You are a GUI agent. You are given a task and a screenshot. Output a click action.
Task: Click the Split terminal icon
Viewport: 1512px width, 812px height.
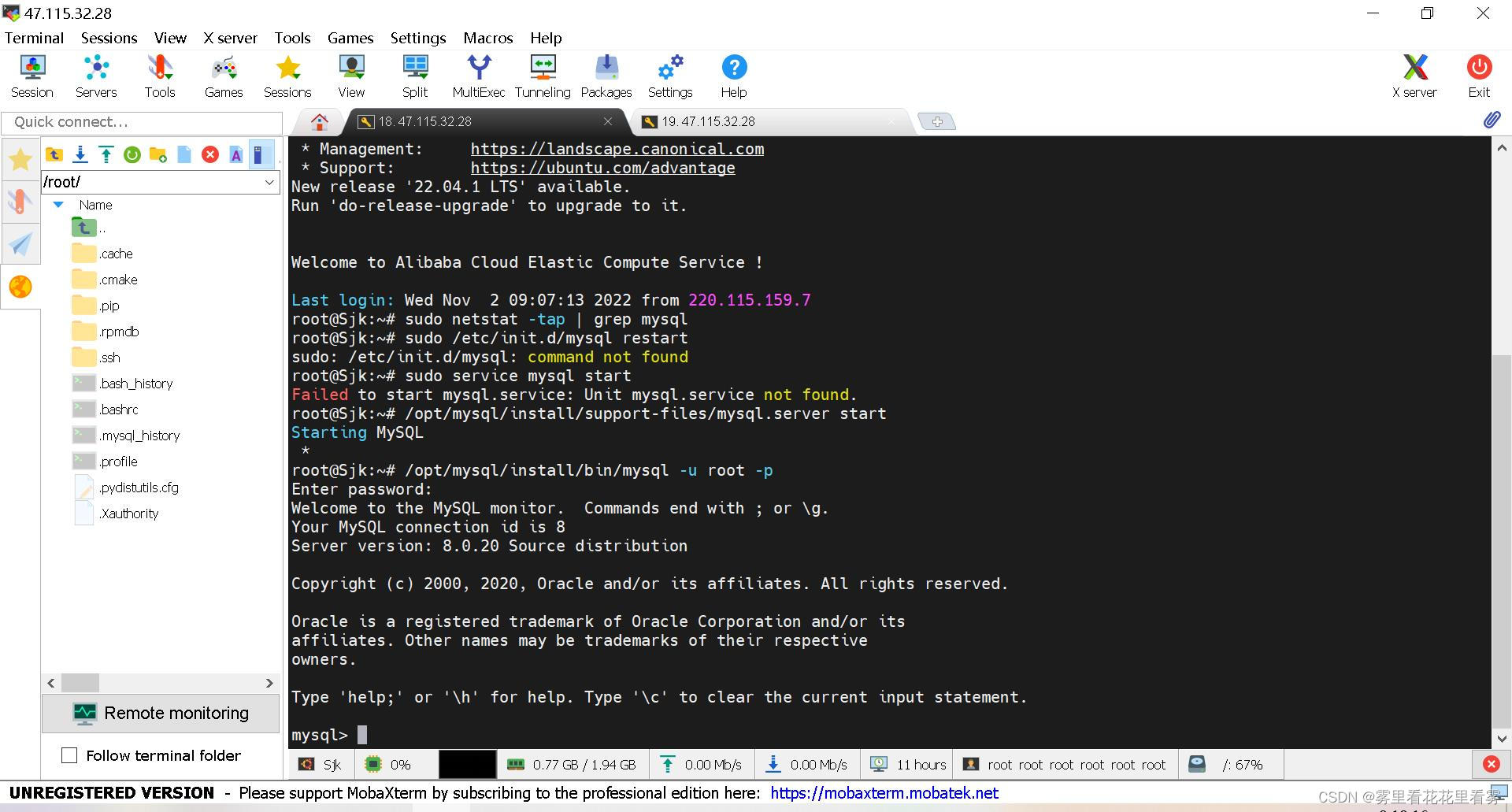pyautogui.click(x=415, y=76)
